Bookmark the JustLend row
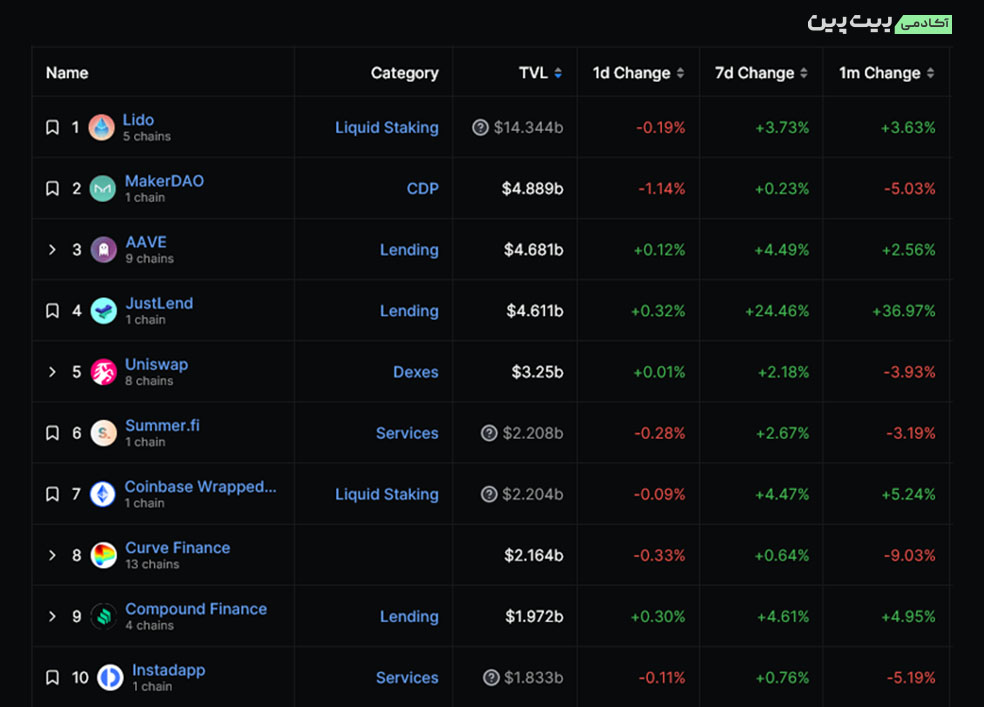Screen dimensions: 984x707 click(x=53, y=311)
